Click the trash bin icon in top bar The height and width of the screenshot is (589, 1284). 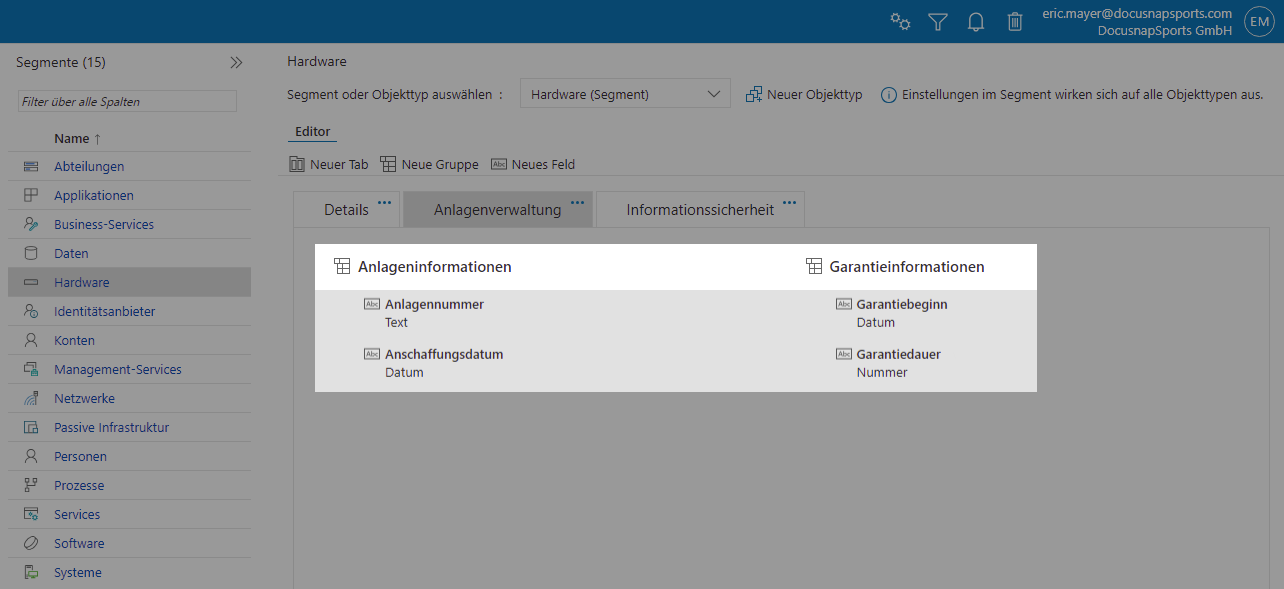(1014, 21)
